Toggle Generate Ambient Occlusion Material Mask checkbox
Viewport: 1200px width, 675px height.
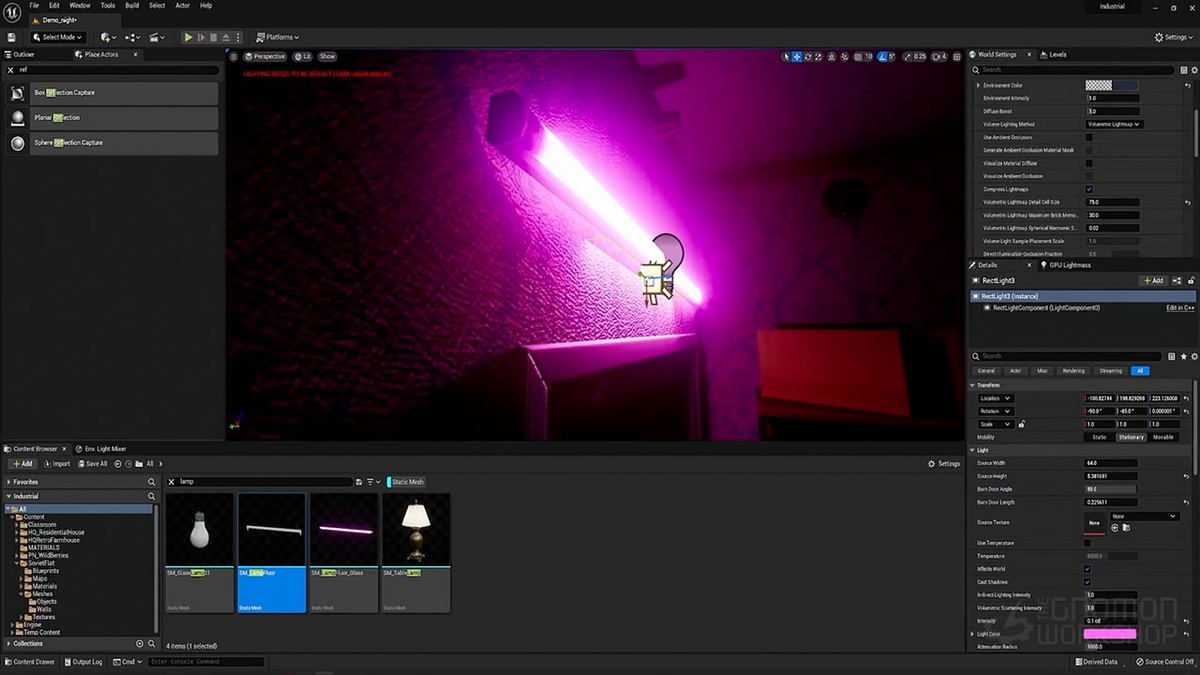pyautogui.click(x=1089, y=150)
